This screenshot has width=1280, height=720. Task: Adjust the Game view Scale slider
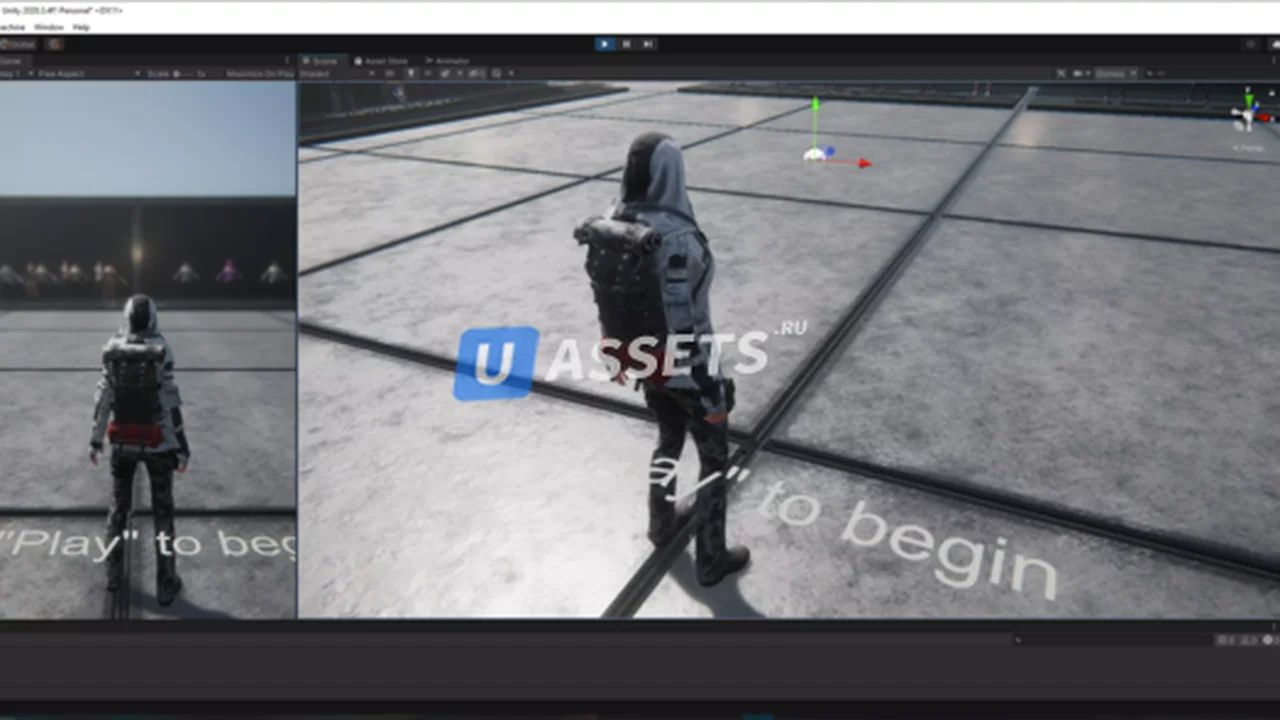tap(182, 74)
